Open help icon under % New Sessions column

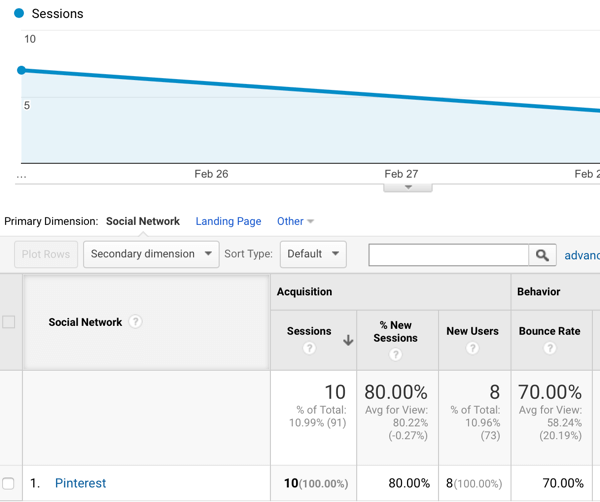click(x=395, y=354)
